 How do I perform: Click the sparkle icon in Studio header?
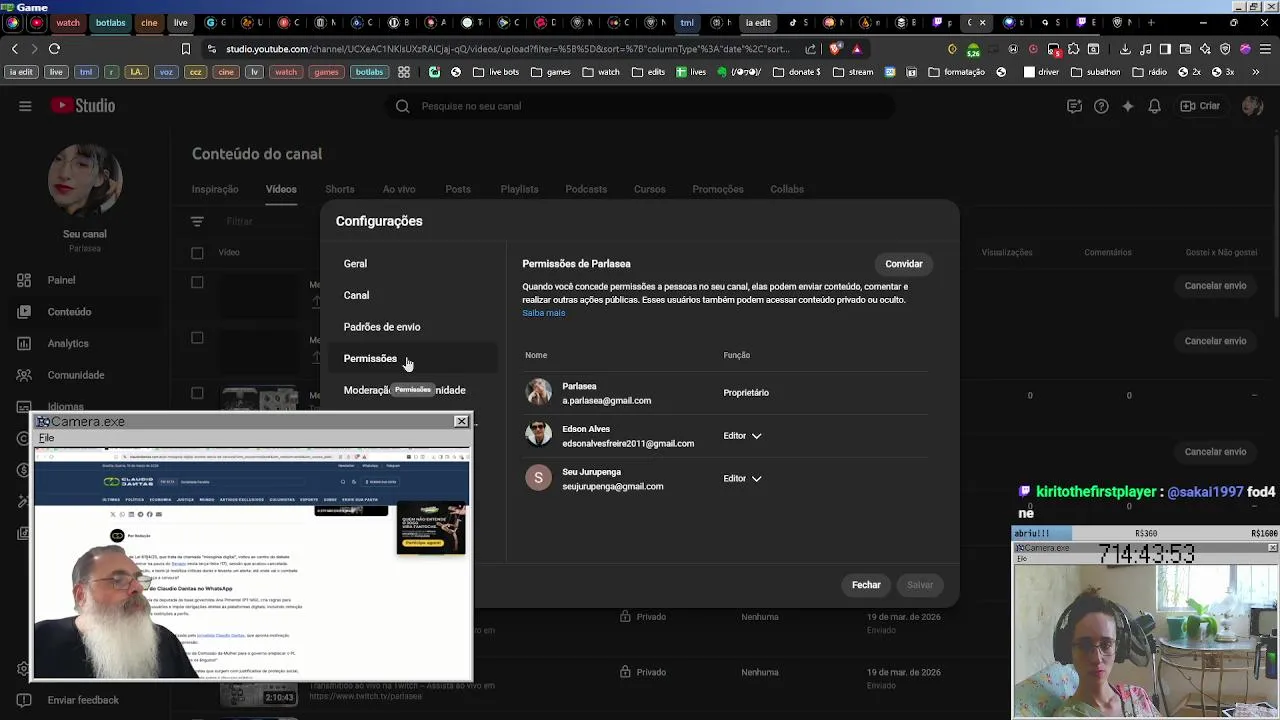pos(1128,106)
